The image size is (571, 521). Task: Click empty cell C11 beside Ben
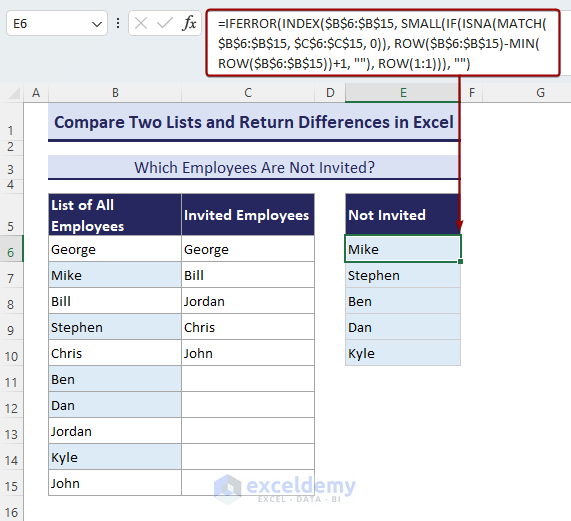point(248,379)
